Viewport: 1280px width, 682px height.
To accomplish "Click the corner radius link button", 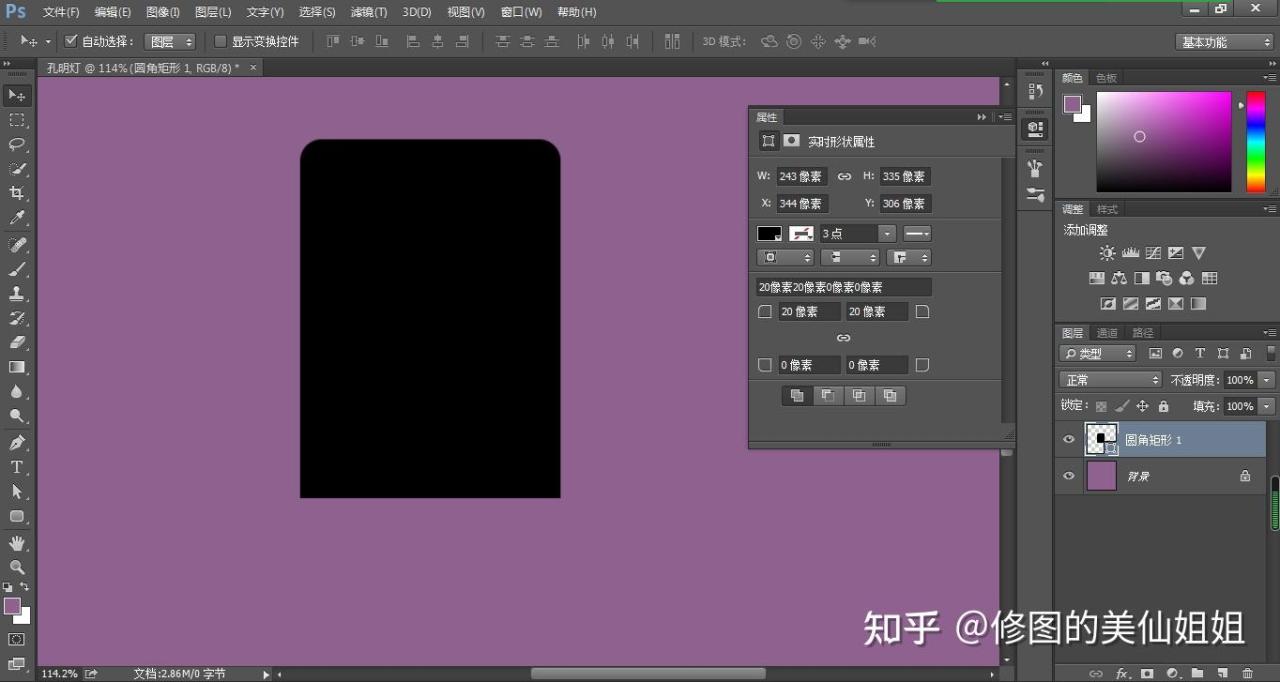I will click(843, 338).
